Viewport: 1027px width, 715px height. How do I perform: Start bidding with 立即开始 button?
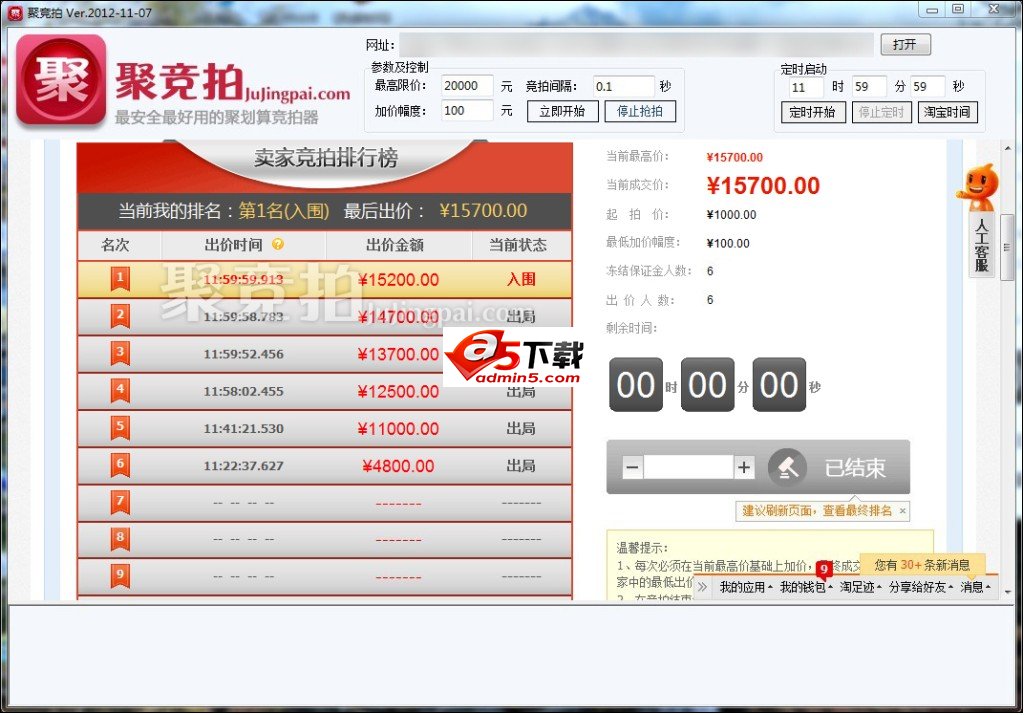564,111
